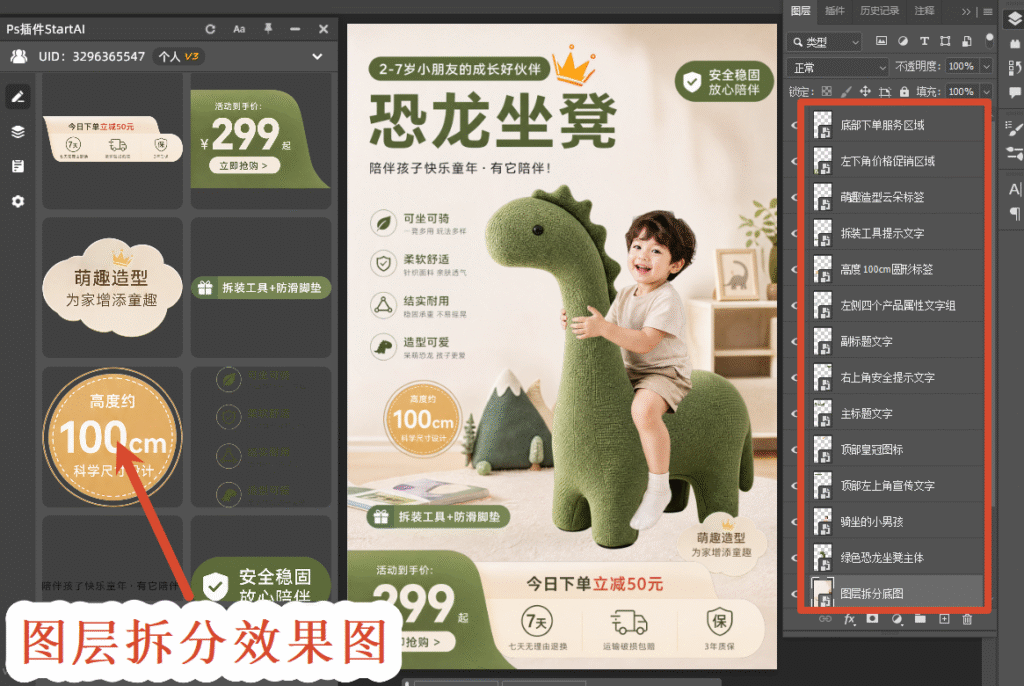
Task: Open the Comments dock icon on right strip
Action: tap(1015, 92)
